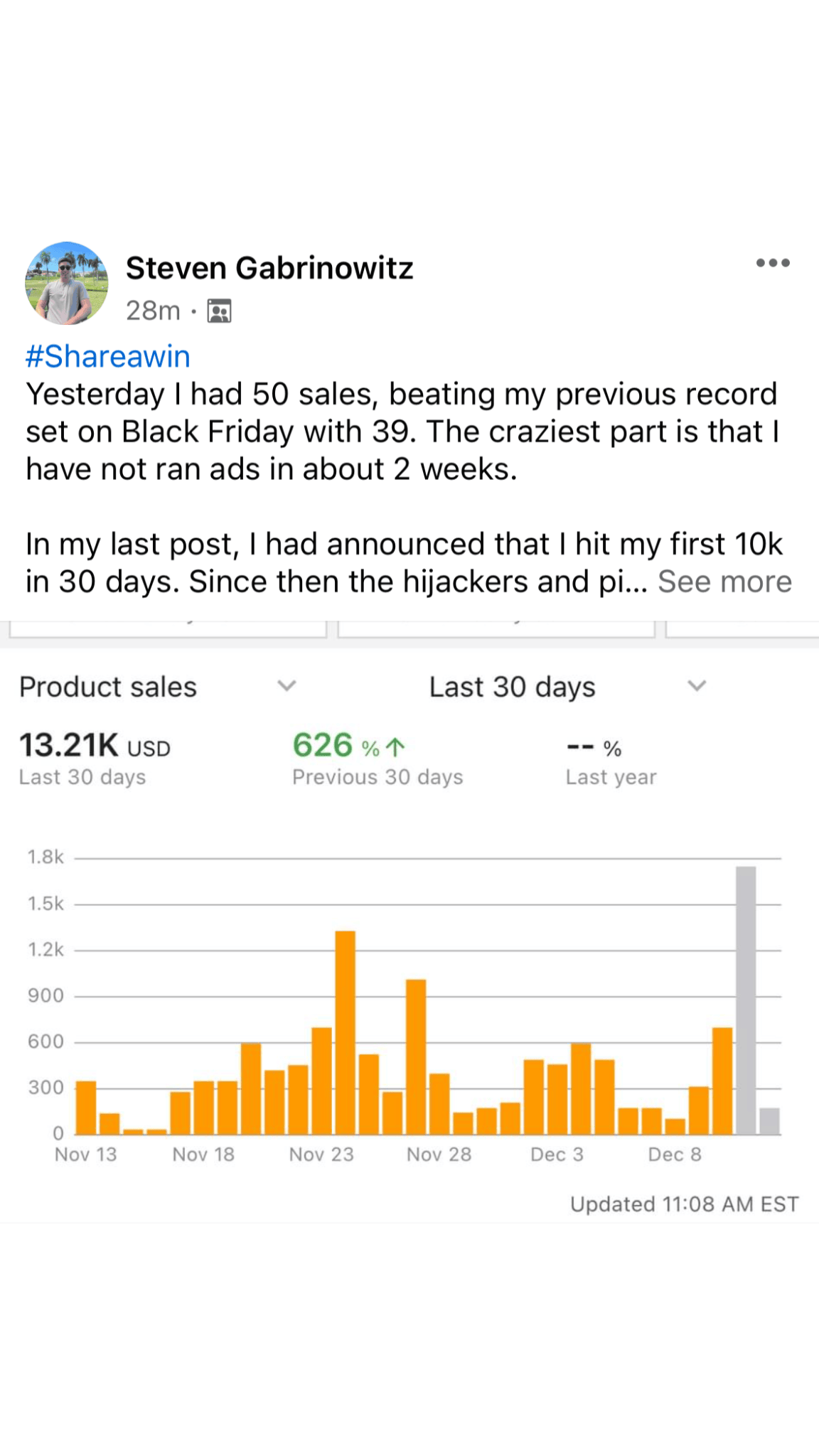
Task: Click the Previous 30 days comparison label
Action: click(x=378, y=777)
